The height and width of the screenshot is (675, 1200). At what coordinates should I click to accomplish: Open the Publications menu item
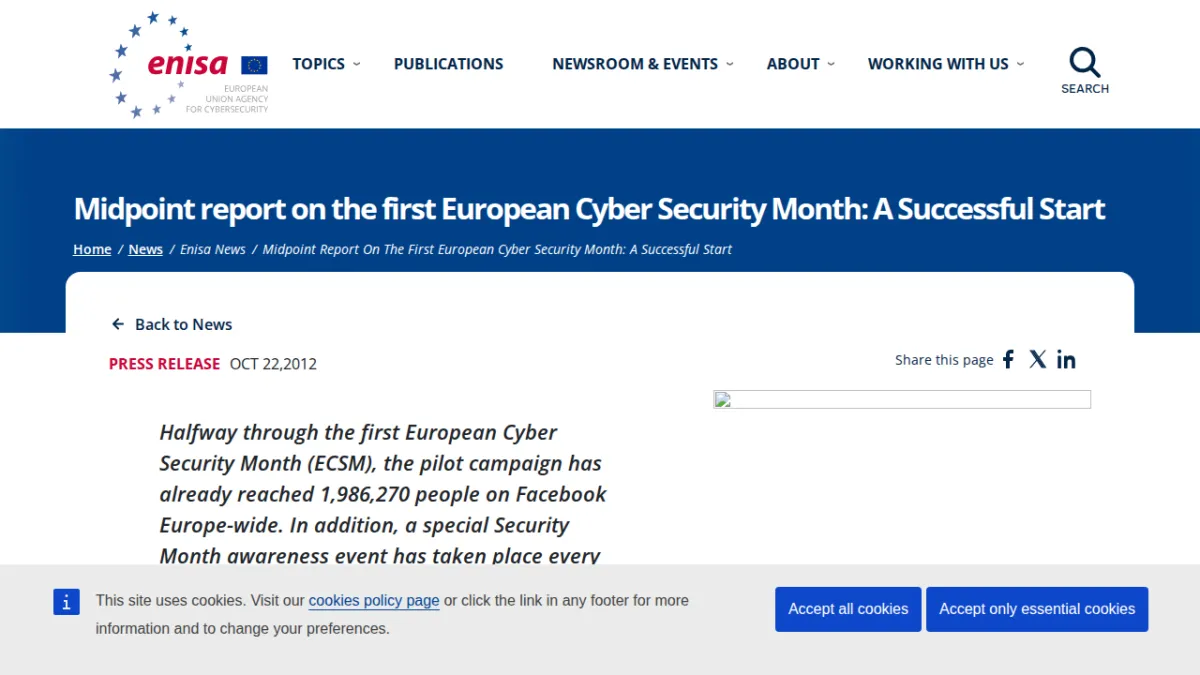pyautogui.click(x=449, y=64)
